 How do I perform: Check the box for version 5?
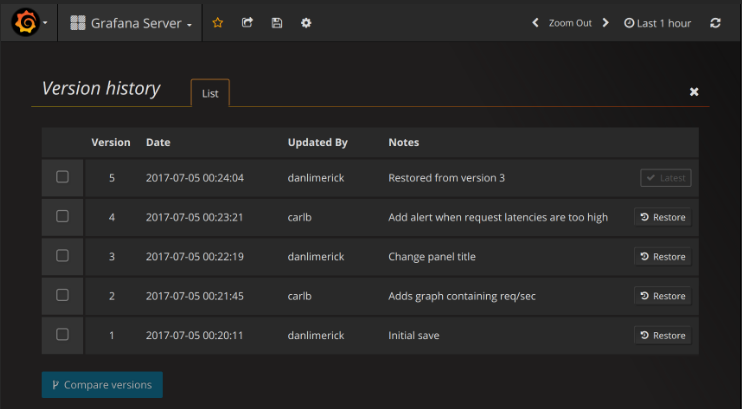tap(62, 177)
